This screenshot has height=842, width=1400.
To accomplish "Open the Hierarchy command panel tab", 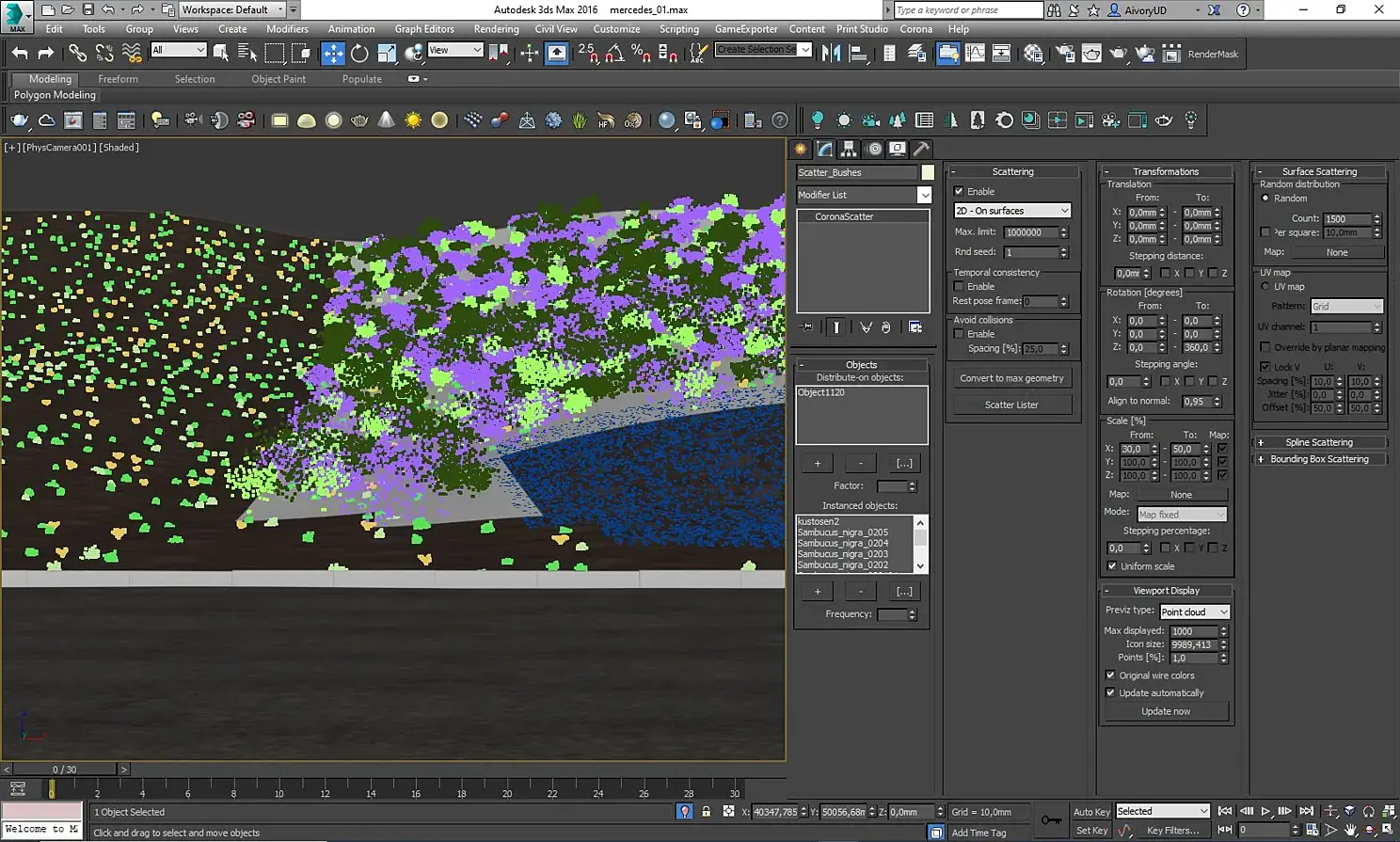I will (x=849, y=149).
